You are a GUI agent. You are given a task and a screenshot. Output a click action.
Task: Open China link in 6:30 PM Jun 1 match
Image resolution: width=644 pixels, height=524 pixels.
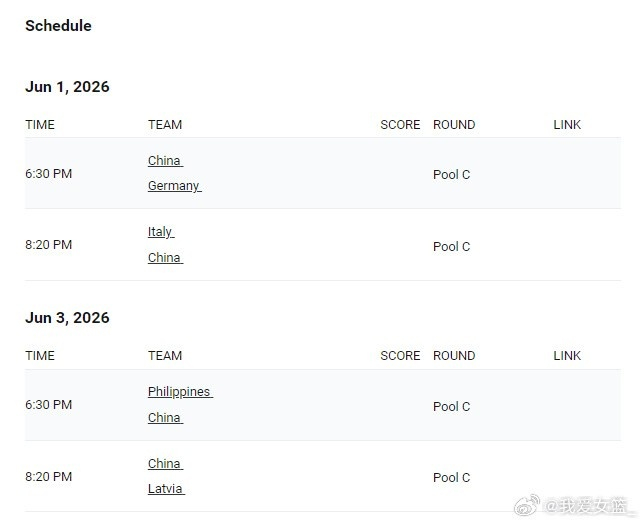[165, 161]
